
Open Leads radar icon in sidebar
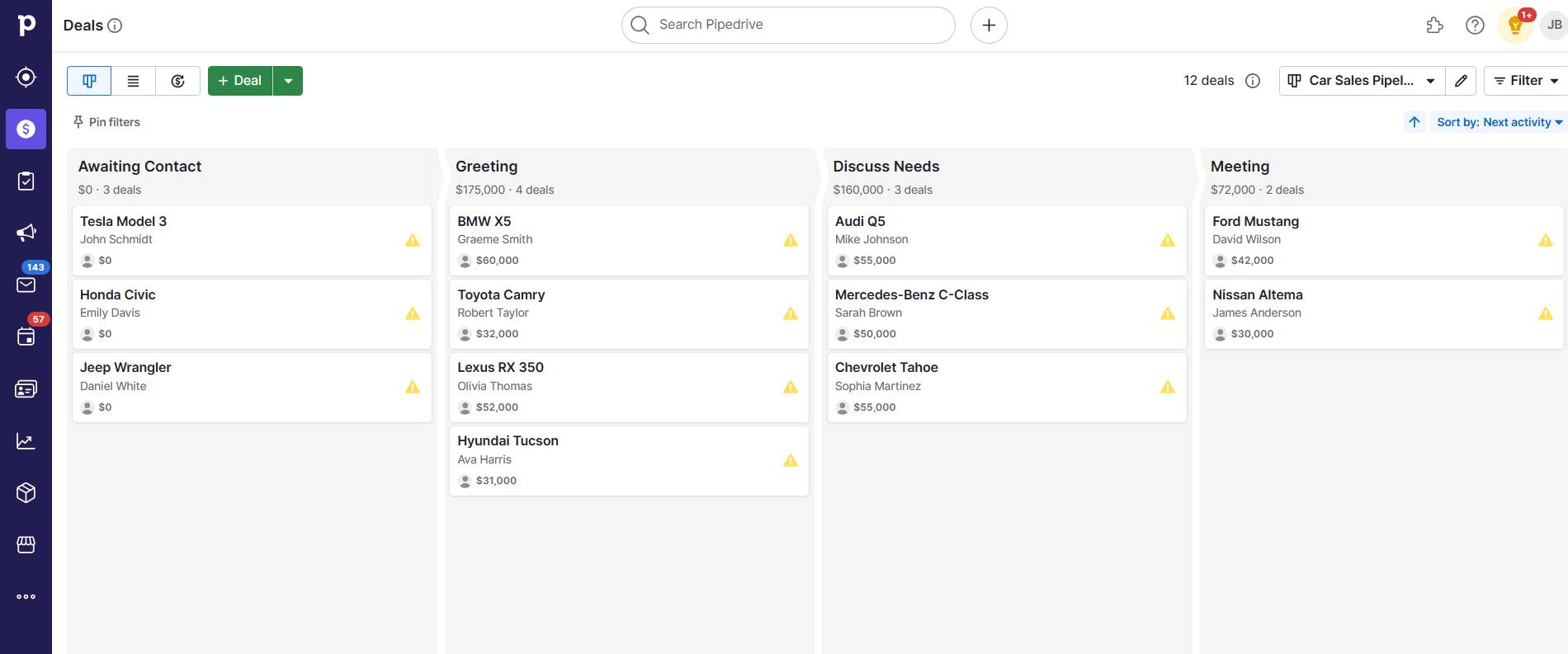(26, 77)
